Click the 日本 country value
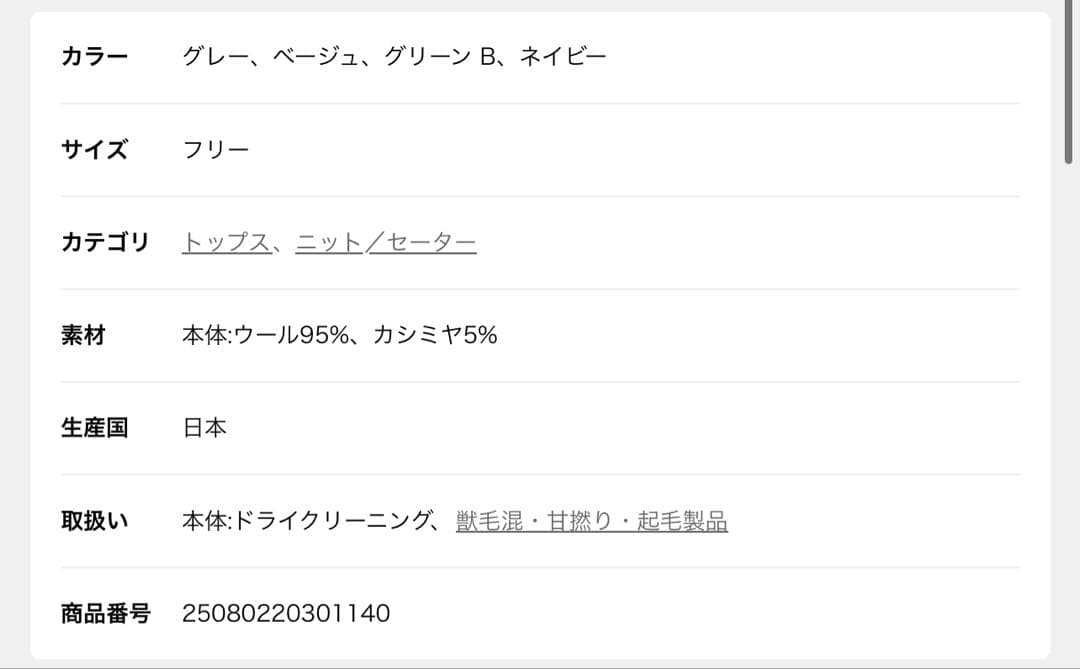 coord(205,428)
